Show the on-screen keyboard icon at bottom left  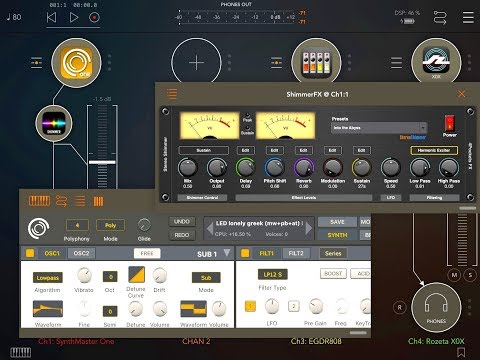point(21,352)
